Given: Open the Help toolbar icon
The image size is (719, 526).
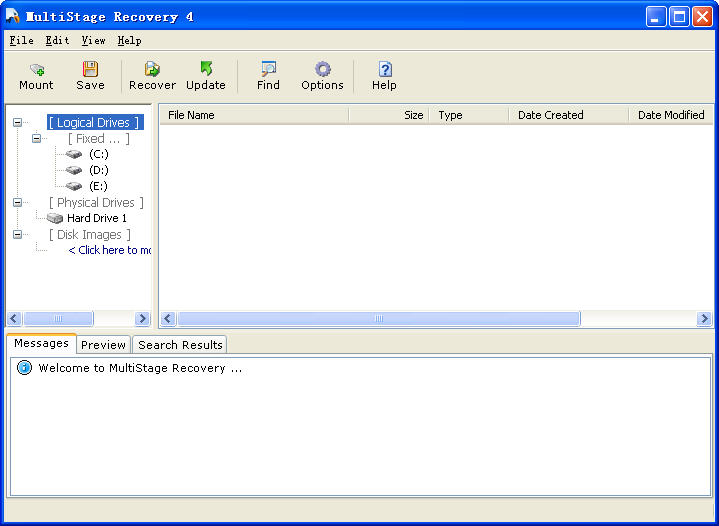Looking at the screenshot, I should coord(384,69).
